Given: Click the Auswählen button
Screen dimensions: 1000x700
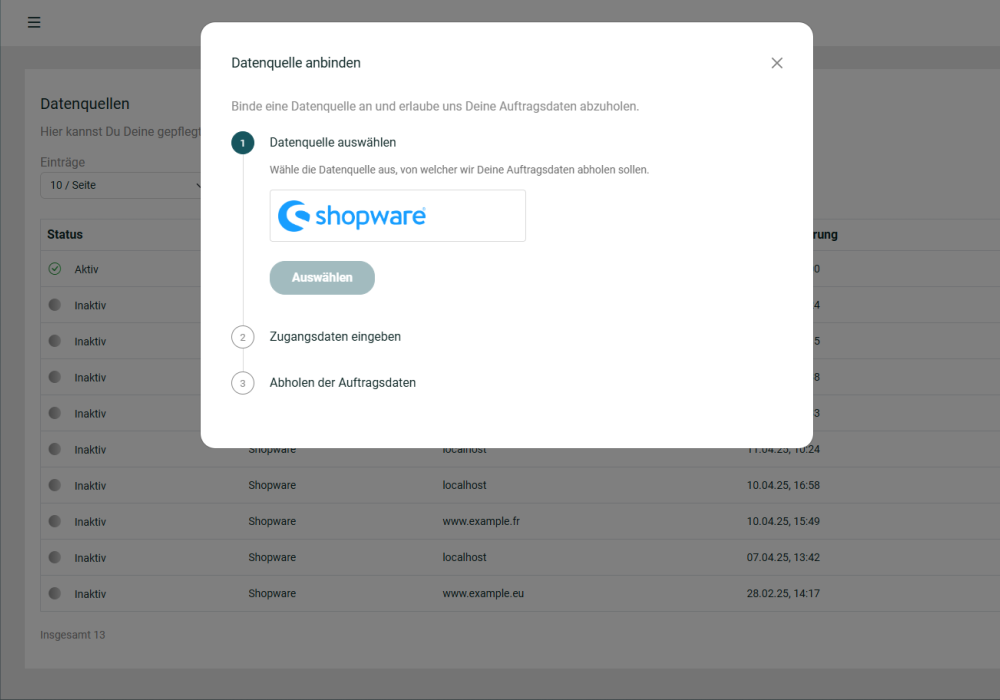Looking at the screenshot, I should (322, 277).
